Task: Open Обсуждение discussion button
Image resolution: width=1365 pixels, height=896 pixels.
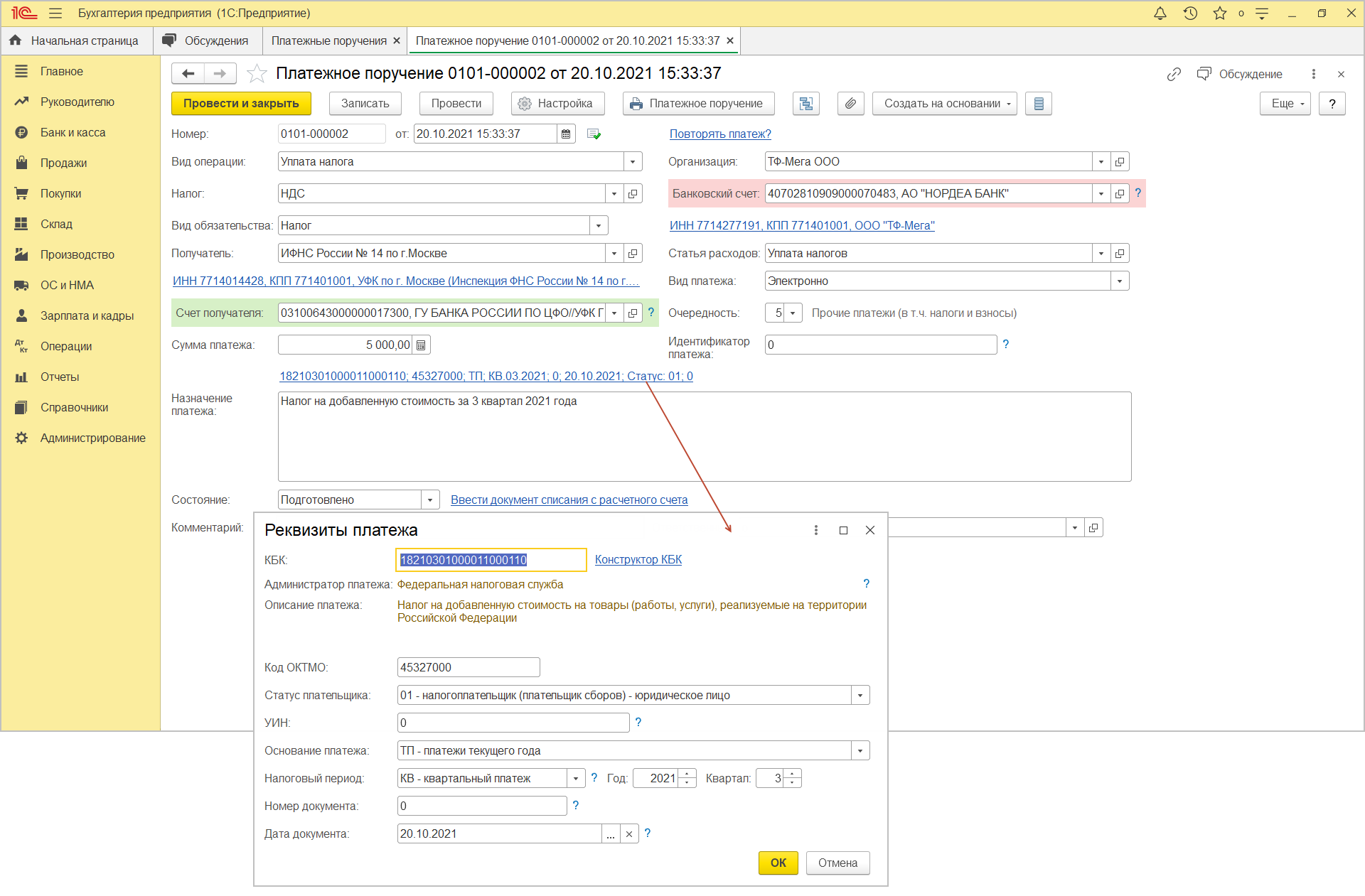Action: point(1240,74)
